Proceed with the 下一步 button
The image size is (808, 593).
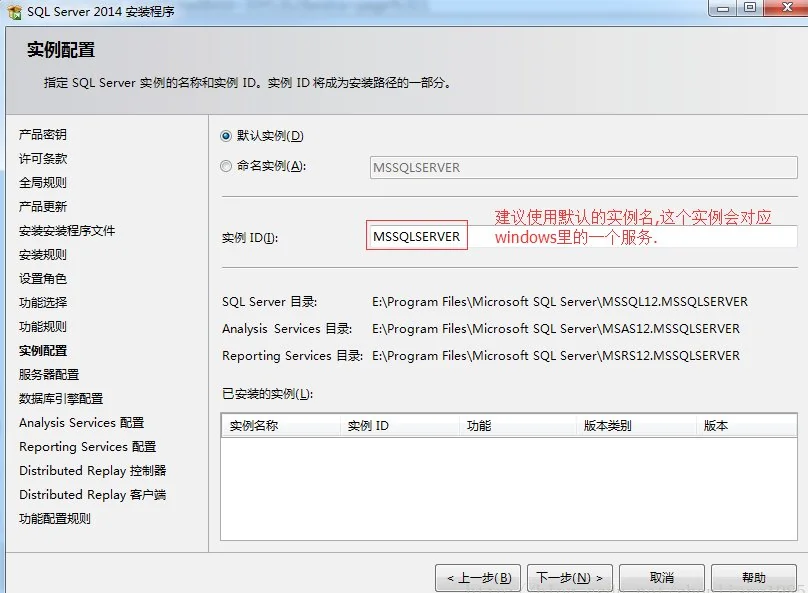(569, 577)
